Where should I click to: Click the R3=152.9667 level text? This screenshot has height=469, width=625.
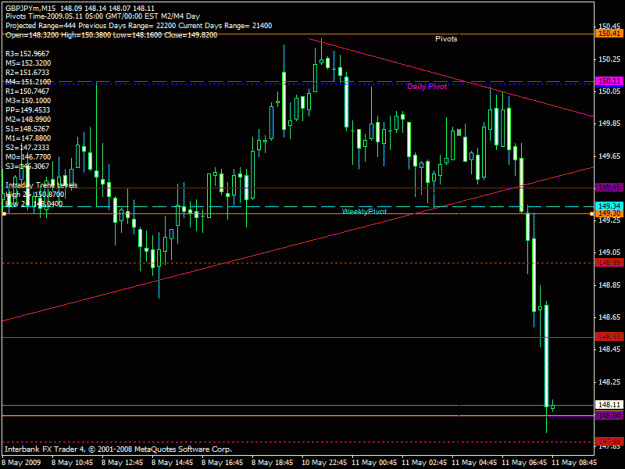28,54
